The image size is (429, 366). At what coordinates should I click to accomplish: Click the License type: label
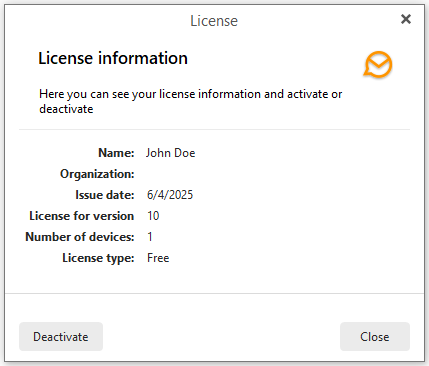click(x=98, y=258)
